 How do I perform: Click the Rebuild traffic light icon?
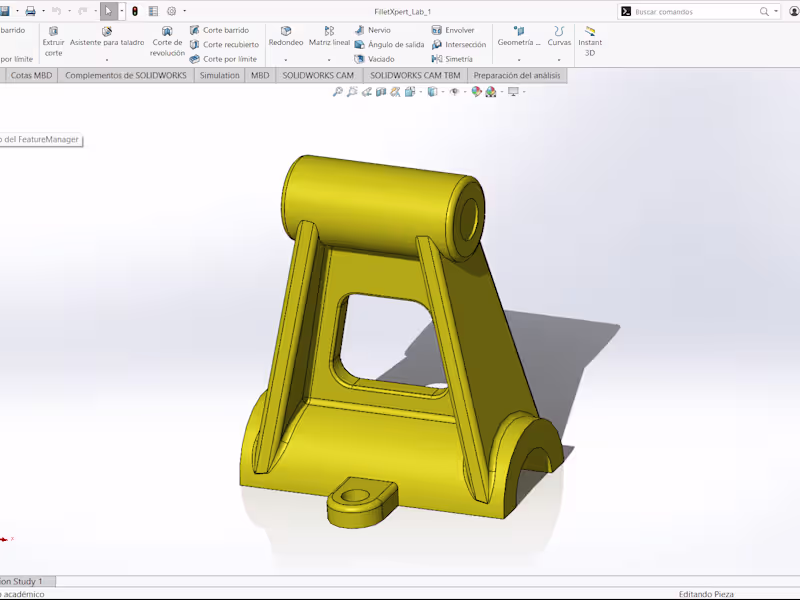click(x=135, y=11)
